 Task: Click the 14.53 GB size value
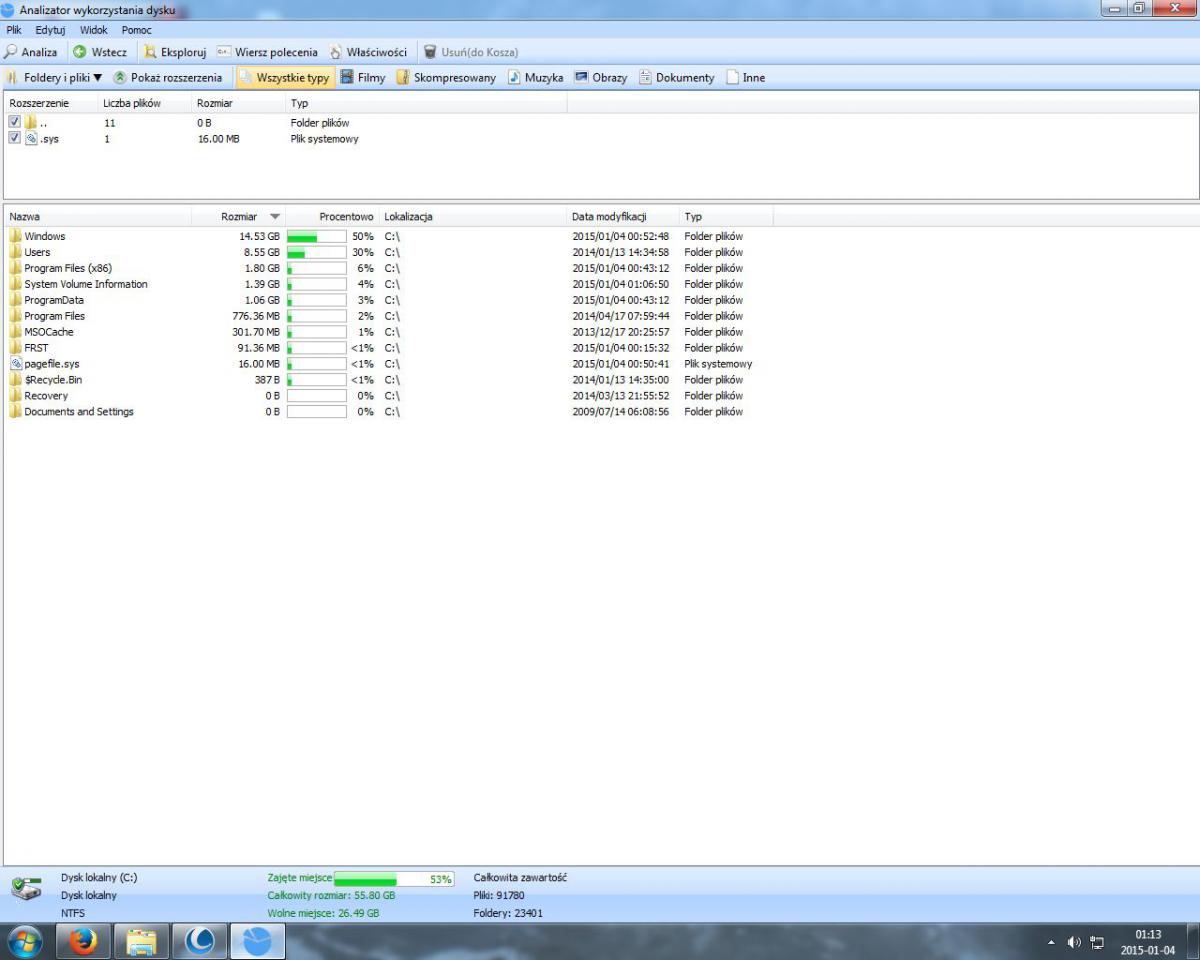coord(259,236)
